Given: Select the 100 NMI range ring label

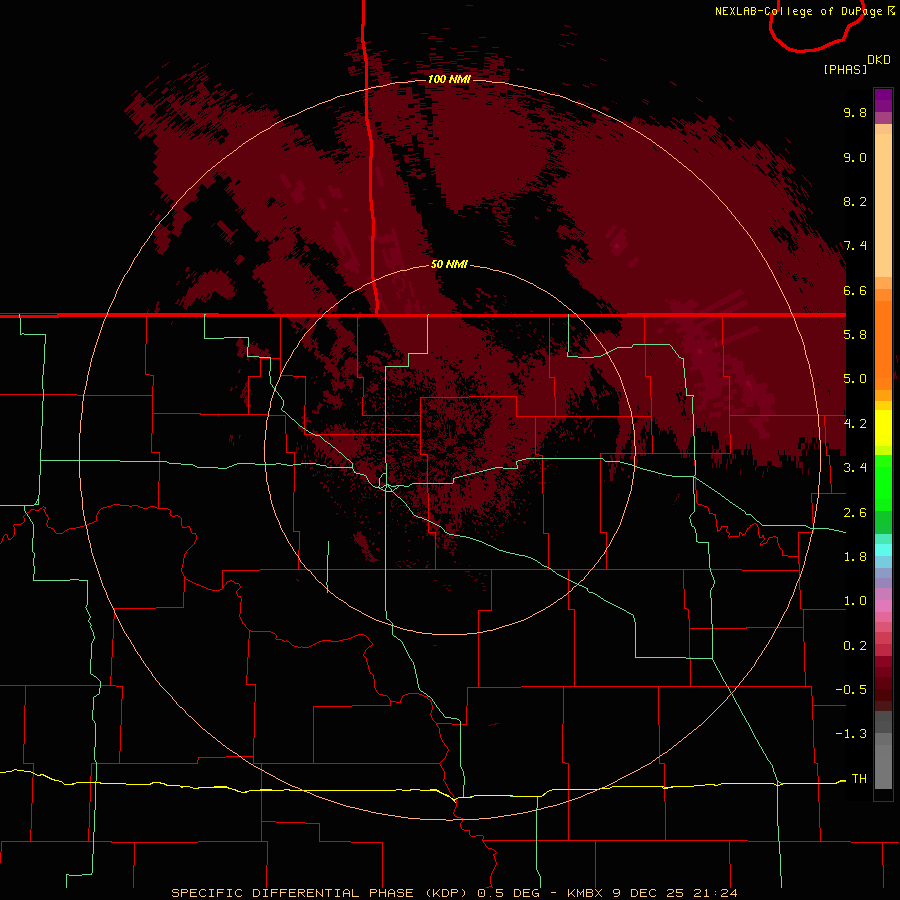Looking at the screenshot, I should 449,79.
